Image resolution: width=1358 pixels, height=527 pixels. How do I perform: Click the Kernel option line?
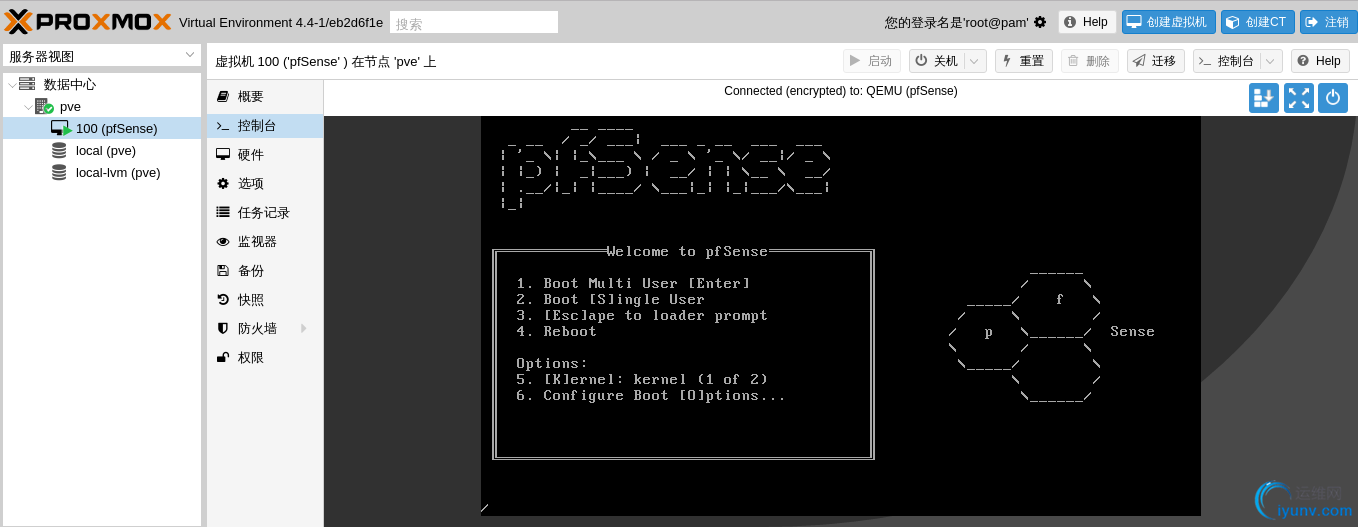point(642,380)
